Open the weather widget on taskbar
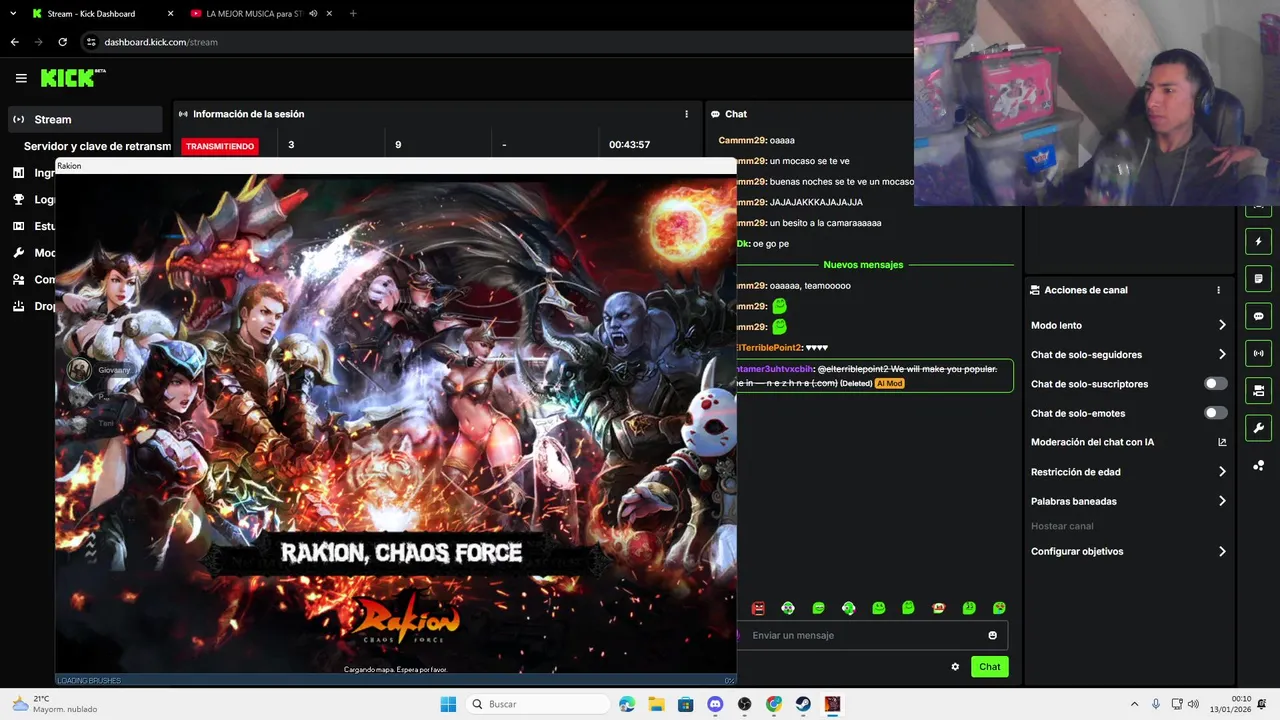The width and height of the screenshot is (1280, 720). coord(54,704)
